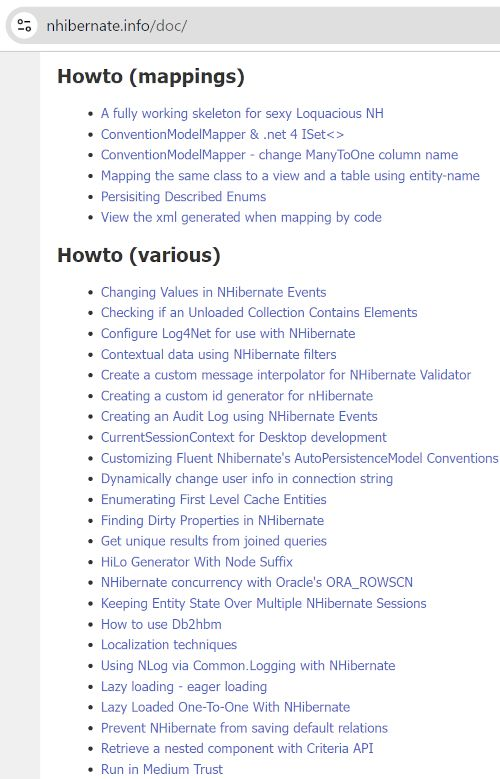
Task: Open 'Contextual data using NHibernate filters'
Action: click(219, 354)
